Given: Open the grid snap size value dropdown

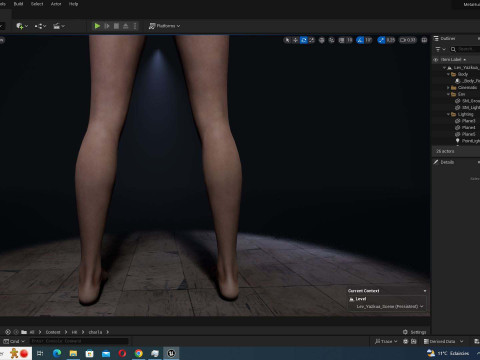Looking at the screenshot, I should pyautogui.click(x=349, y=40).
